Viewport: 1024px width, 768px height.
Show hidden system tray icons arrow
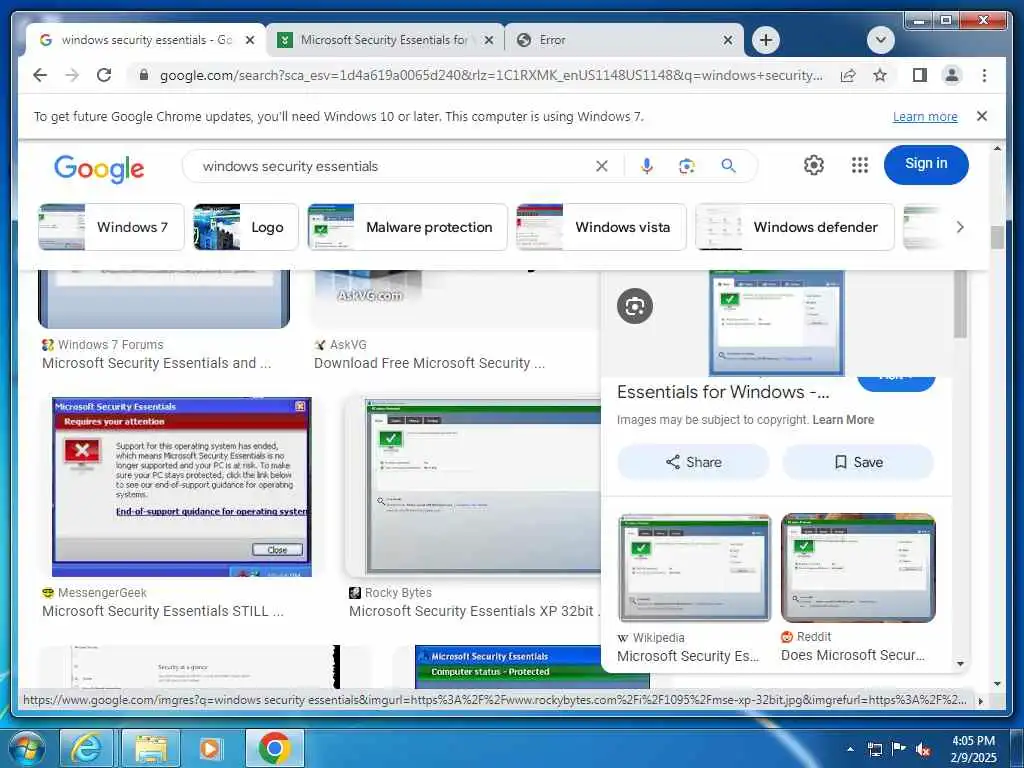850,749
